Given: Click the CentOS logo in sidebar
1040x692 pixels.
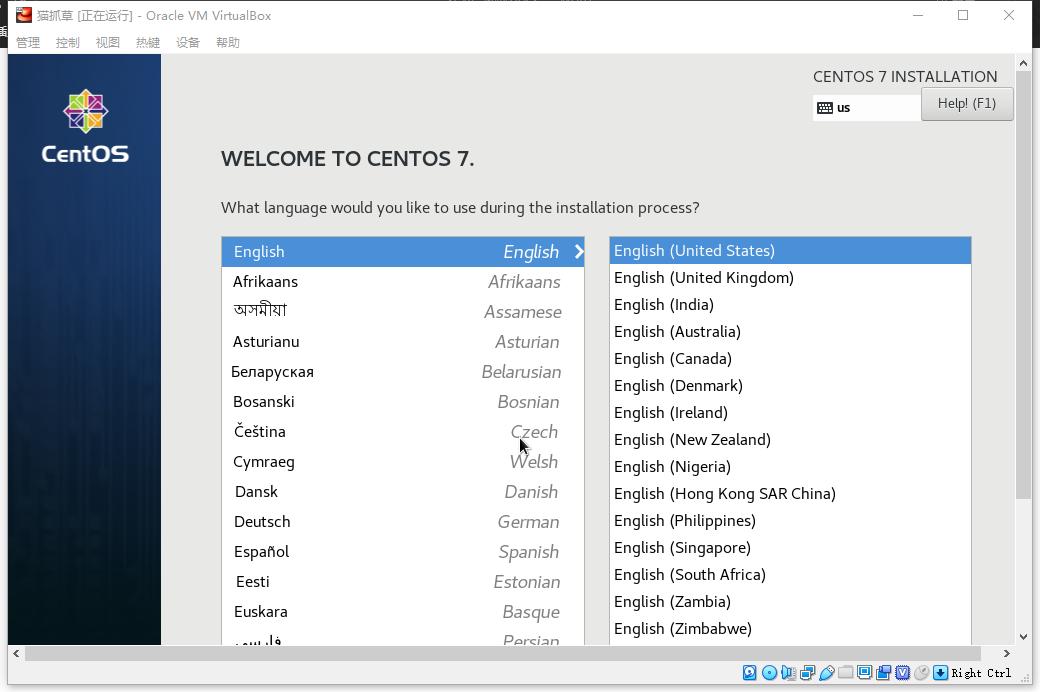Looking at the screenshot, I should (85, 126).
